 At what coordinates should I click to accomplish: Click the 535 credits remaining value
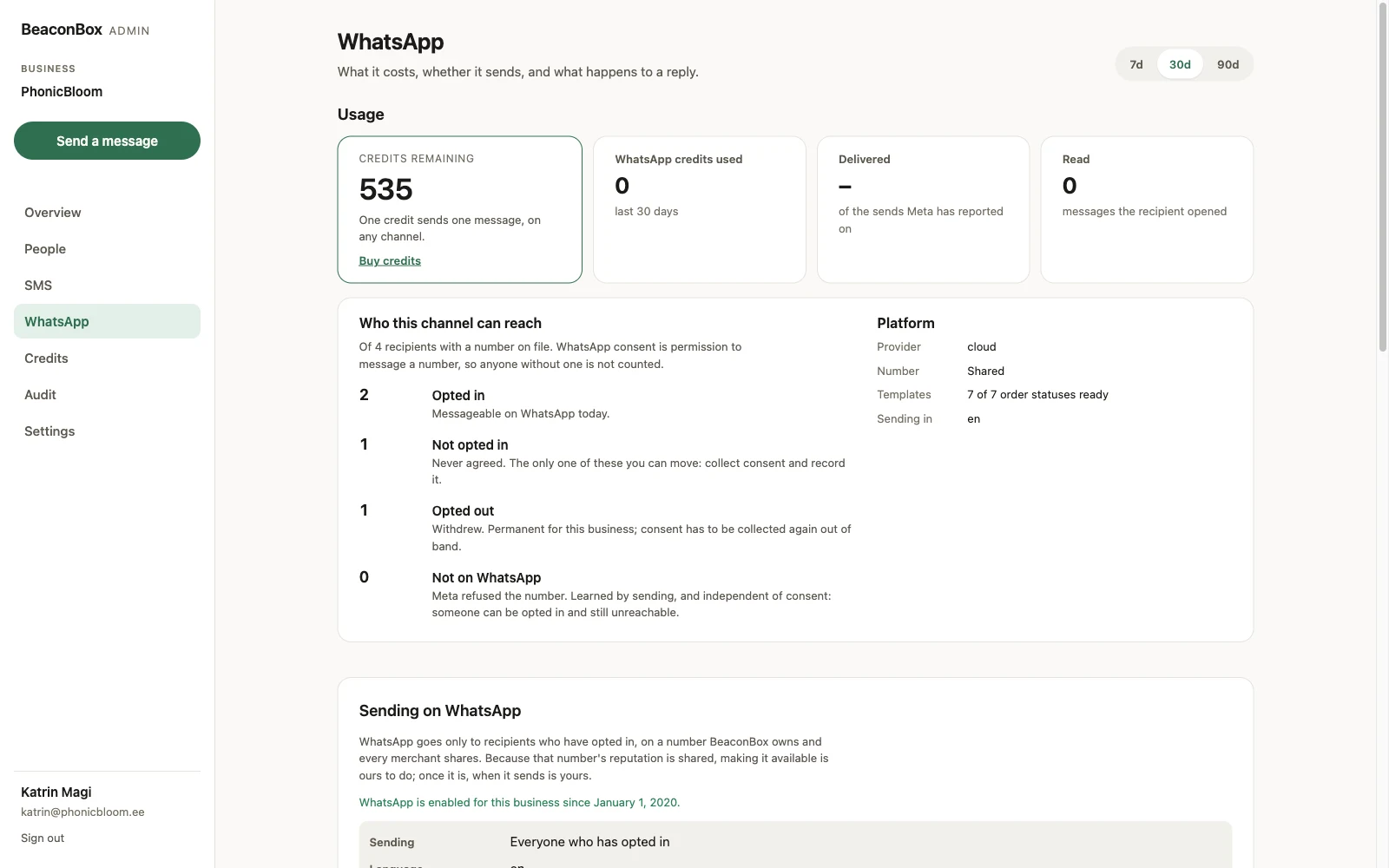[x=385, y=189]
